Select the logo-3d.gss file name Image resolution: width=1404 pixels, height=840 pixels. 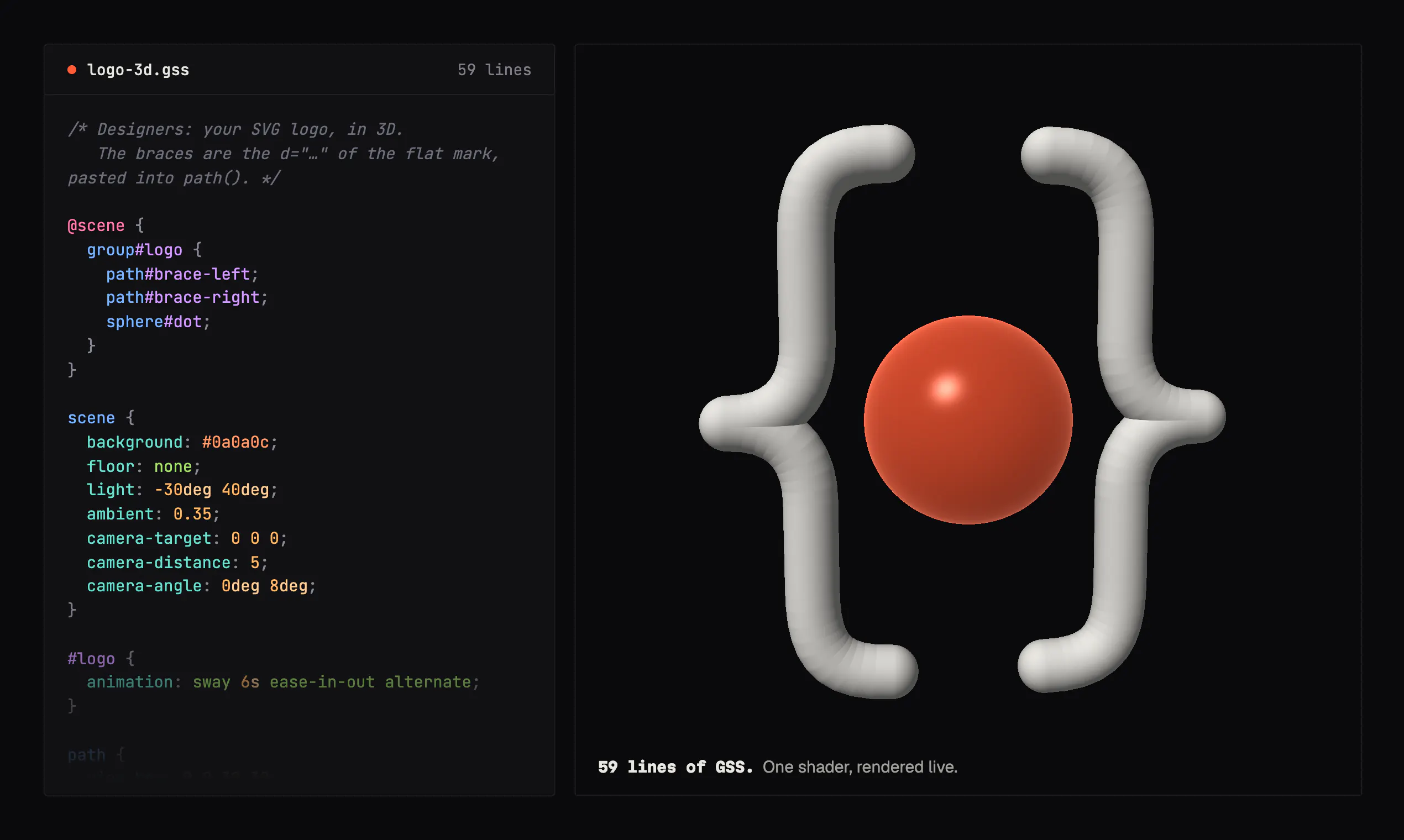pos(138,70)
